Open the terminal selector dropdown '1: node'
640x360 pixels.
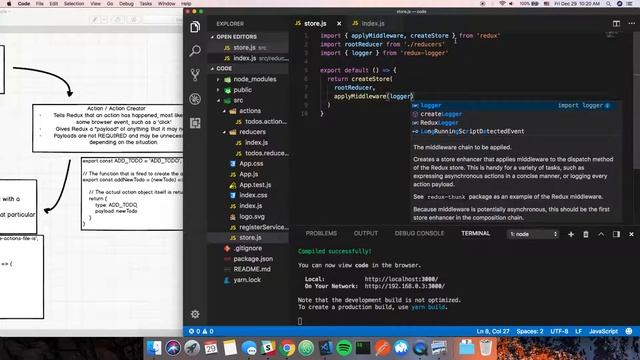(533, 234)
